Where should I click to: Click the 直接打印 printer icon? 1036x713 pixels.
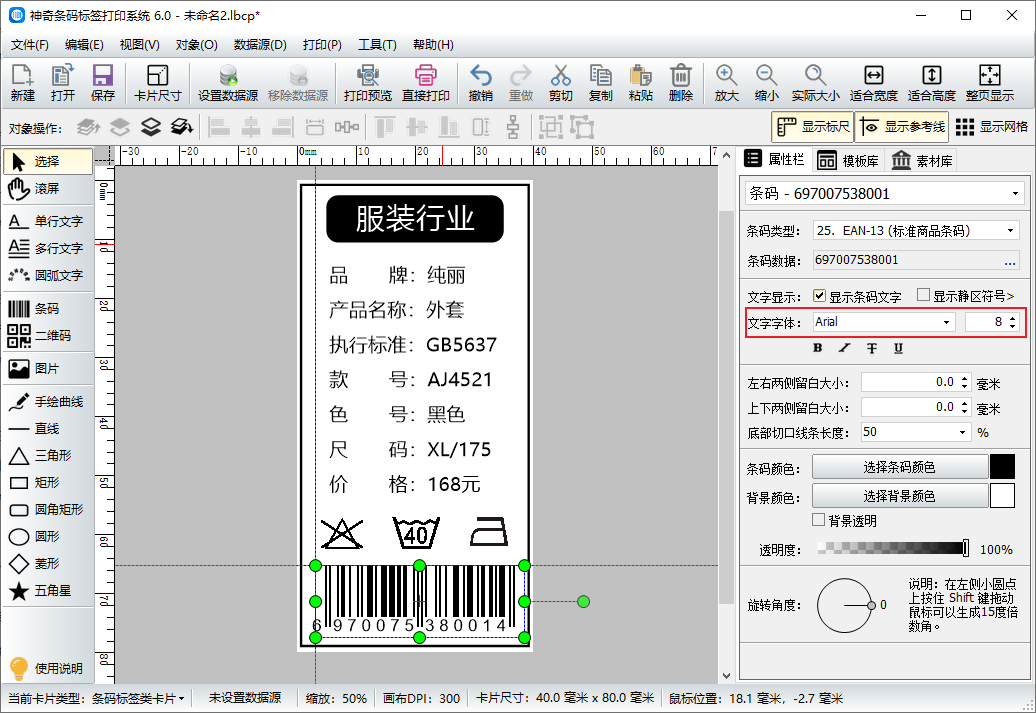426,83
